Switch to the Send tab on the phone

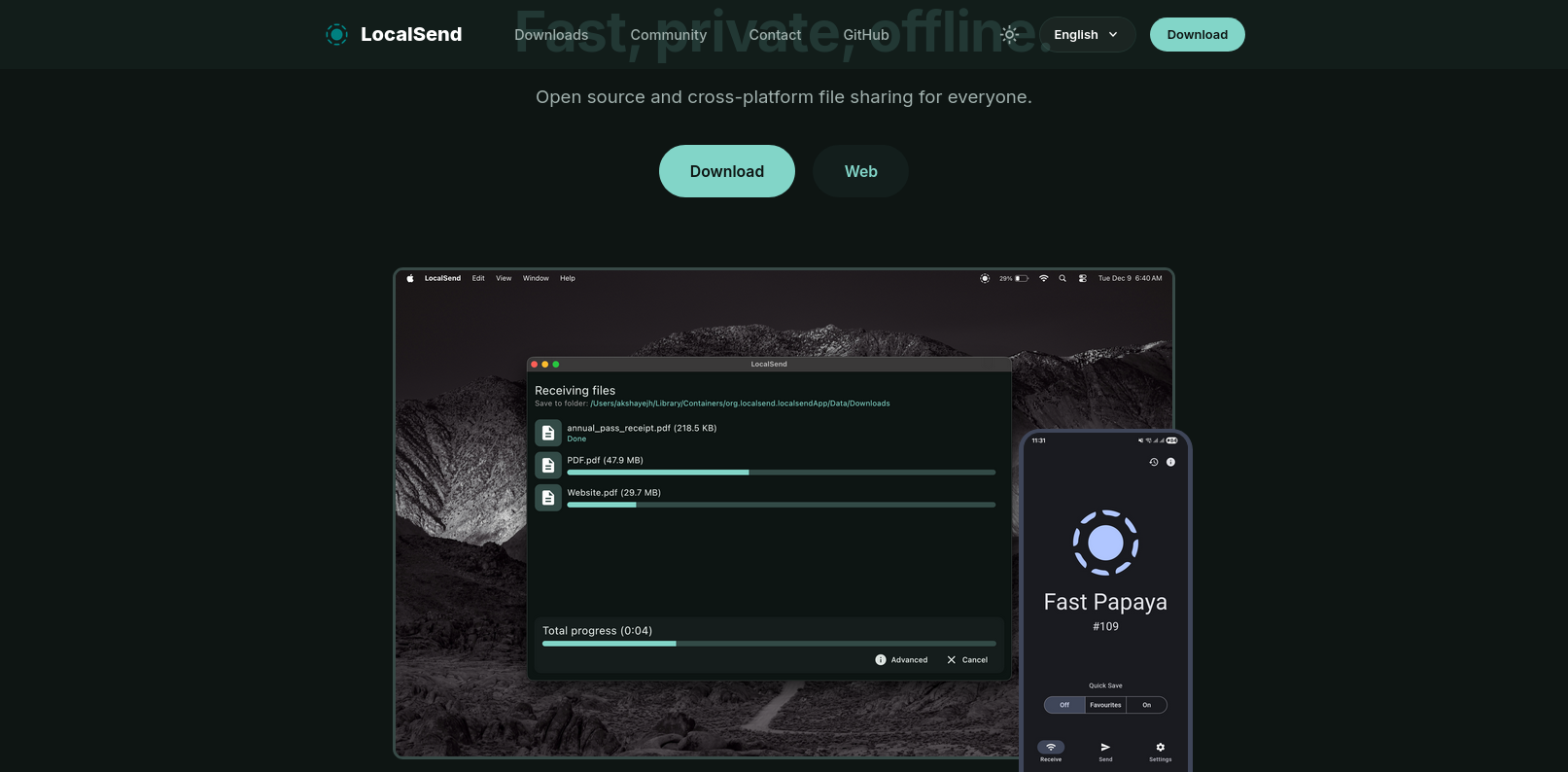pos(1105,752)
